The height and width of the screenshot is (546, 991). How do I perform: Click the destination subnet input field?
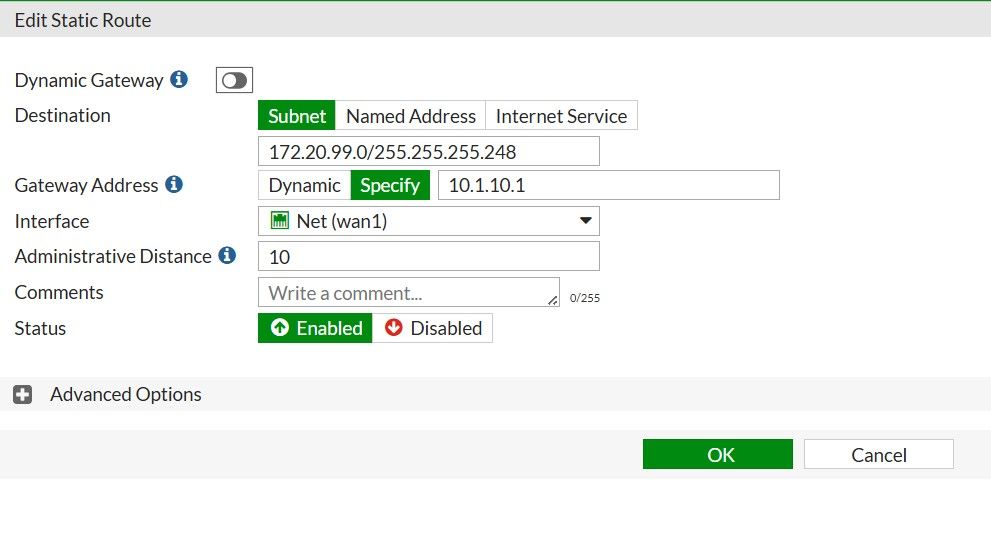point(428,151)
